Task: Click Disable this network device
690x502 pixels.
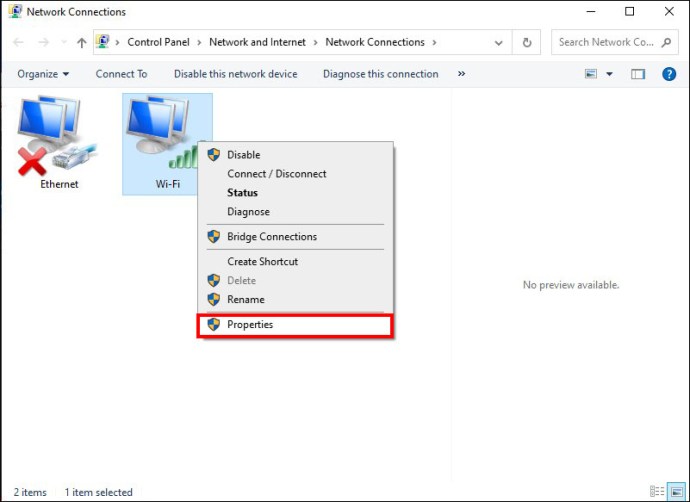Action: point(235,74)
